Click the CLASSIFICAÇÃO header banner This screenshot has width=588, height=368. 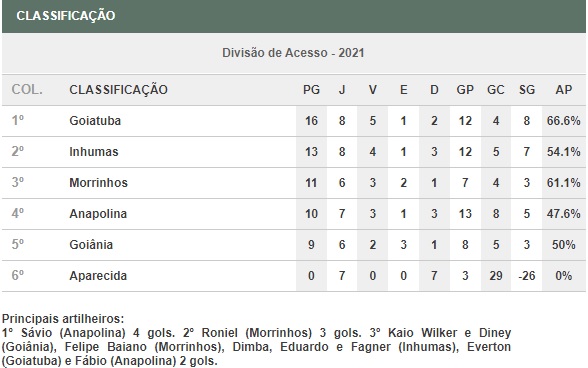click(x=294, y=16)
